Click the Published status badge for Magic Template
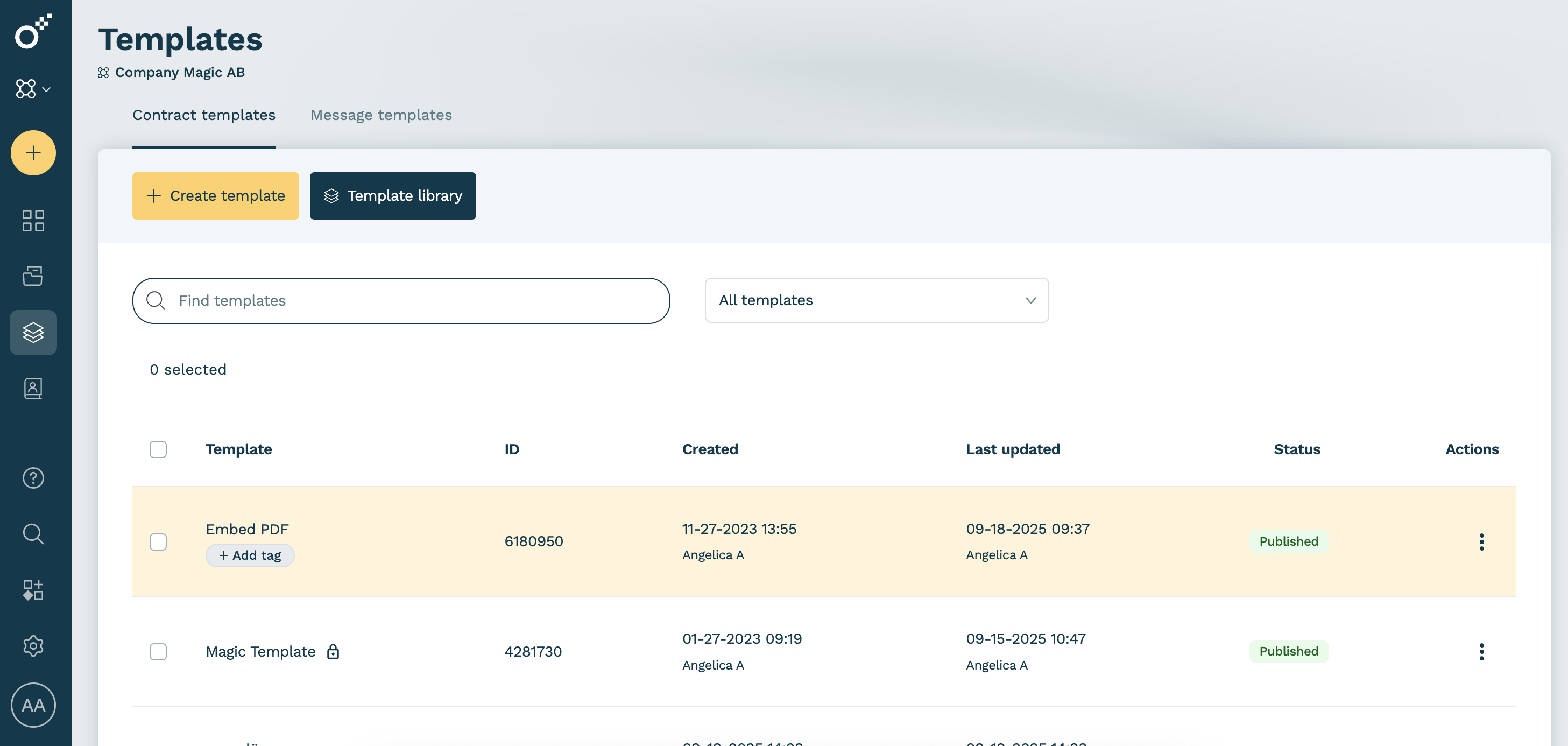The width and height of the screenshot is (1568, 746). click(1289, 651)
